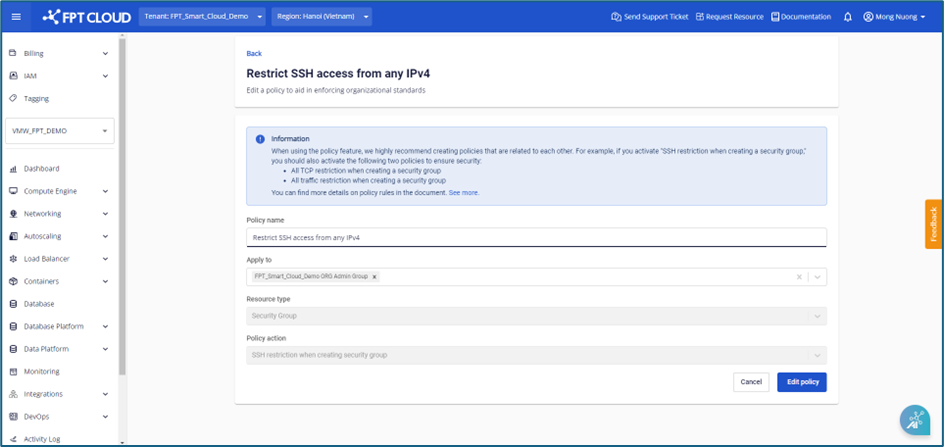Screen dimensions: 944x447
Task: Open the Tenant selector dropdown
Action: pos(205,17)
